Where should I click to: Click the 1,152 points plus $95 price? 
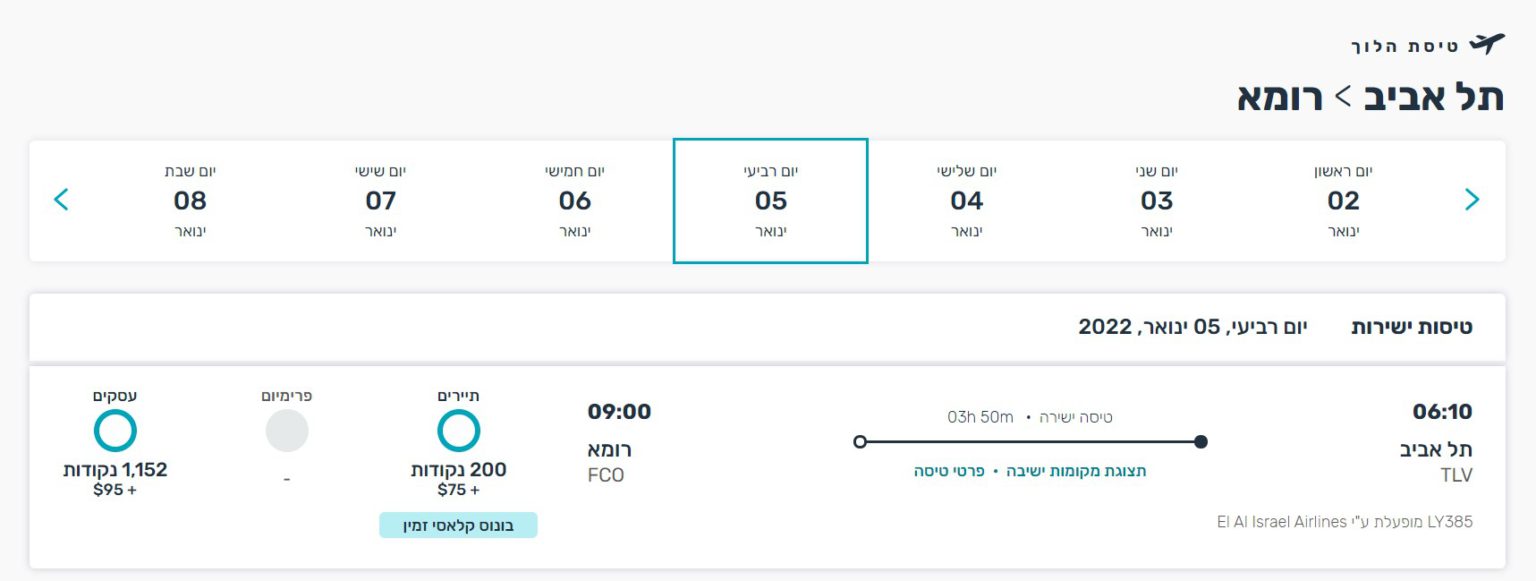coord(115,479)
